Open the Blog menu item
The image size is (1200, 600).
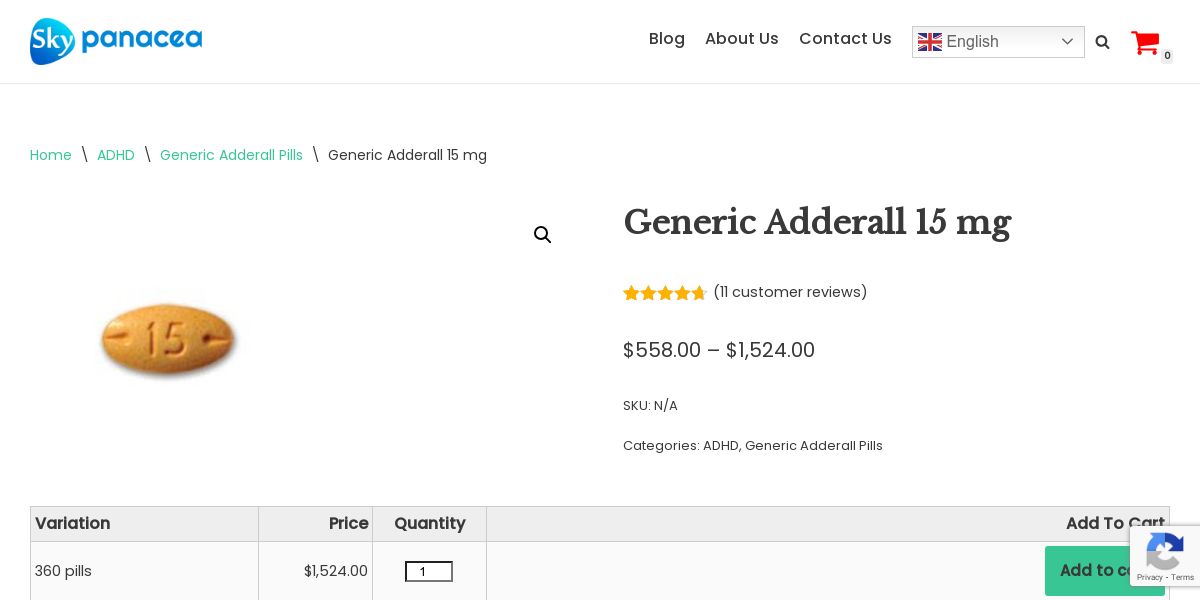pos(667,39)
